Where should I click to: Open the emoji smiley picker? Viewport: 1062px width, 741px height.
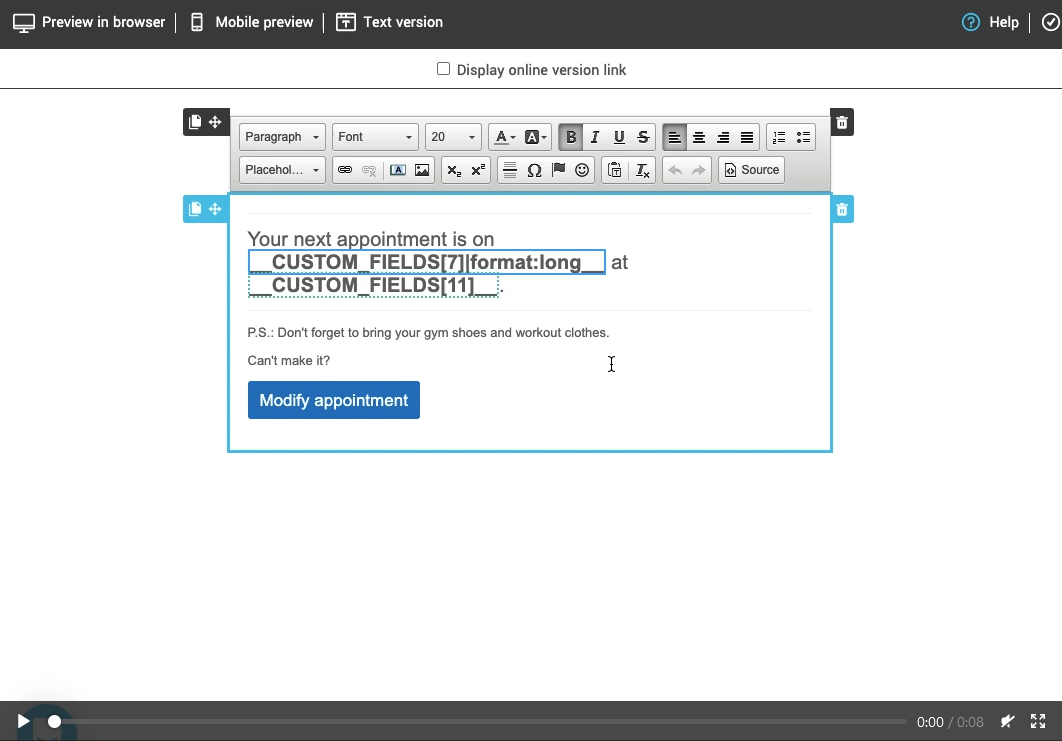click(x=582, y=170)
